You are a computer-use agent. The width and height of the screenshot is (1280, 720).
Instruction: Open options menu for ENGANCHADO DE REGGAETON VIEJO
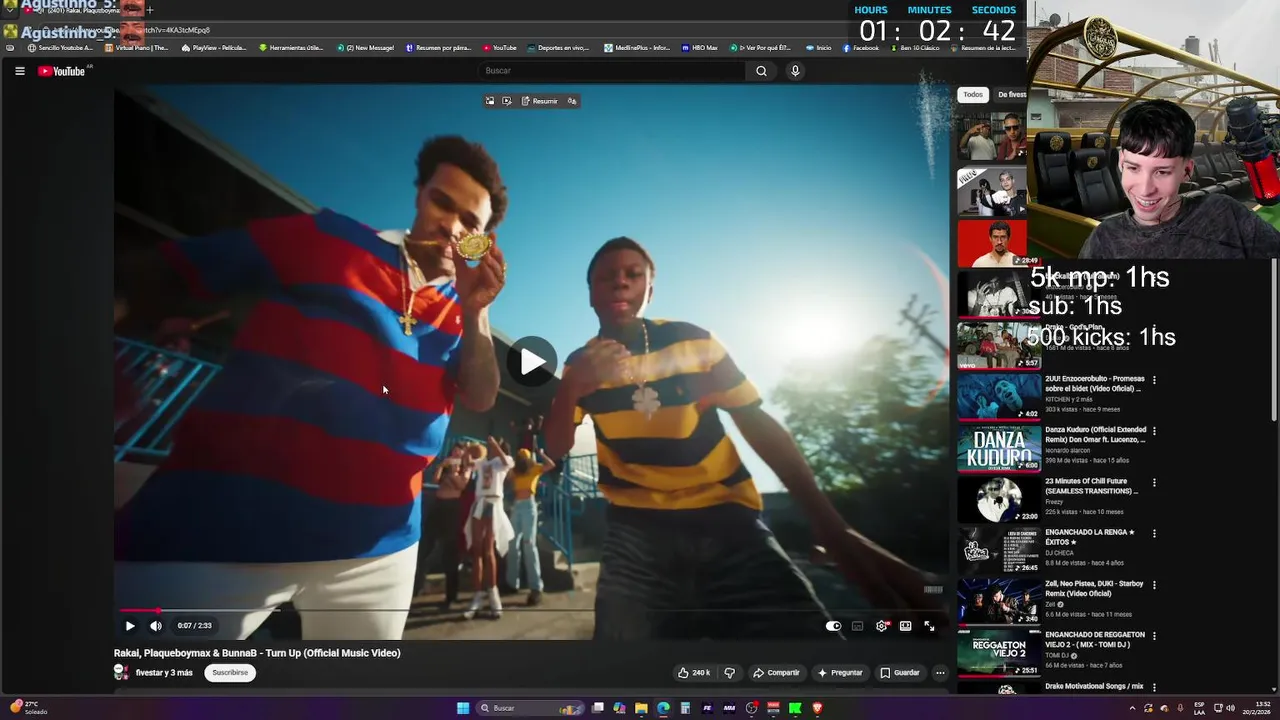tap(1154, 635)
